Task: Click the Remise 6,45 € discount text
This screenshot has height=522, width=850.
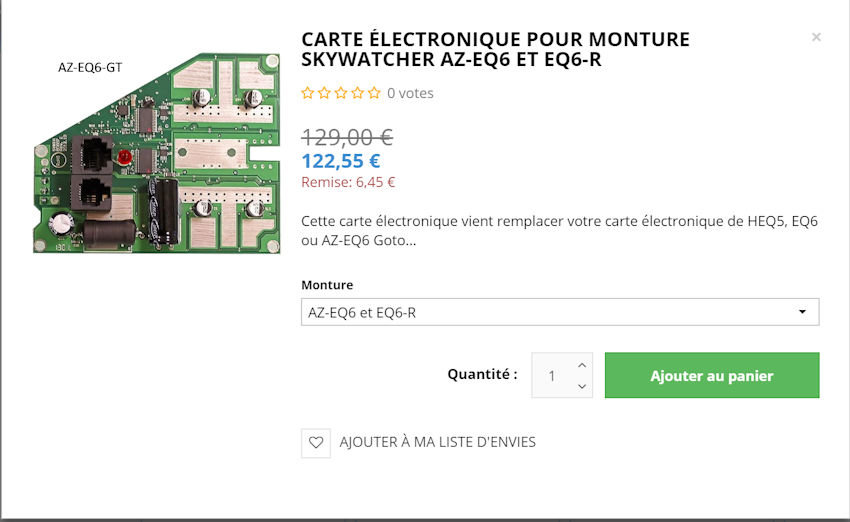Action: tap(348, 182)
